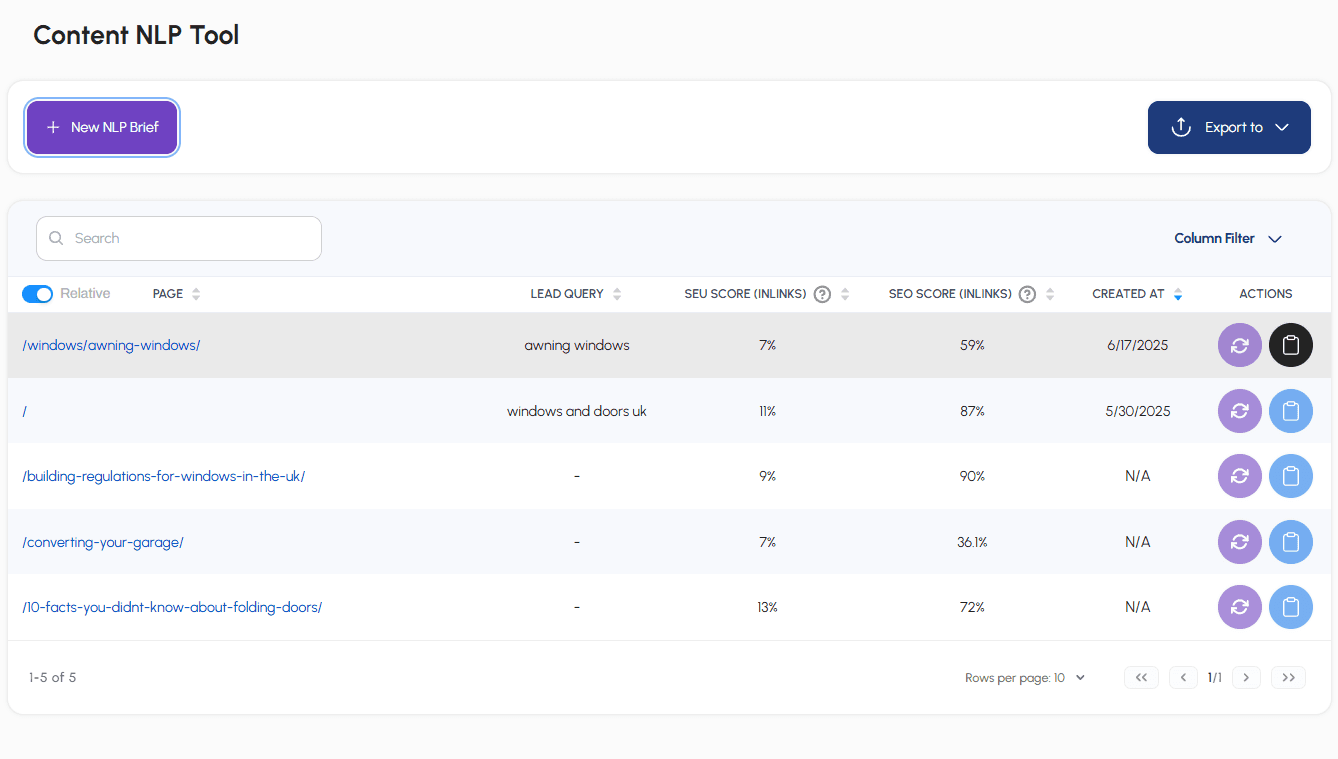
Task: Click the Content NLP Tool heading
Action: 136,34
